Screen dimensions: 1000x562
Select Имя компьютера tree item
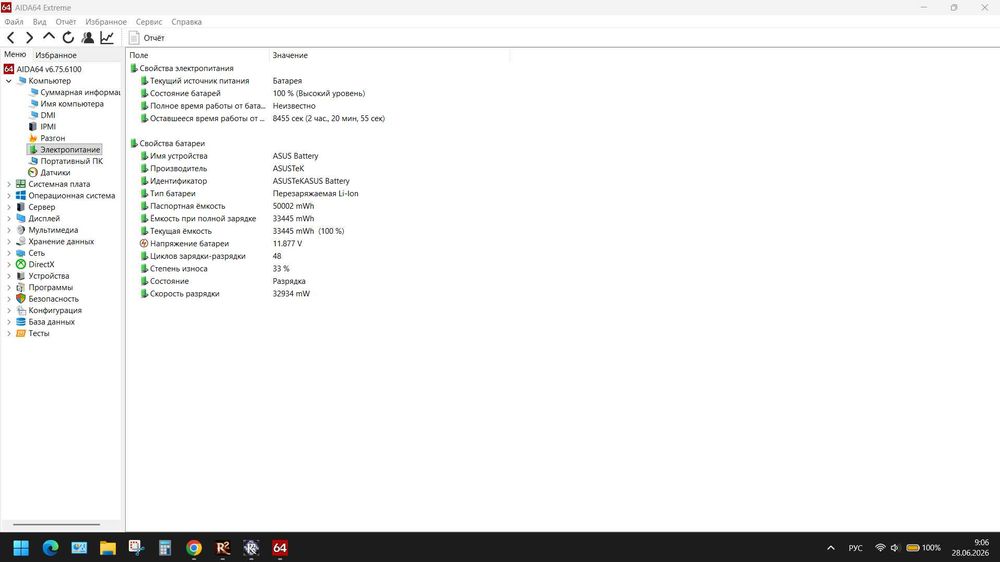(72, 104)
